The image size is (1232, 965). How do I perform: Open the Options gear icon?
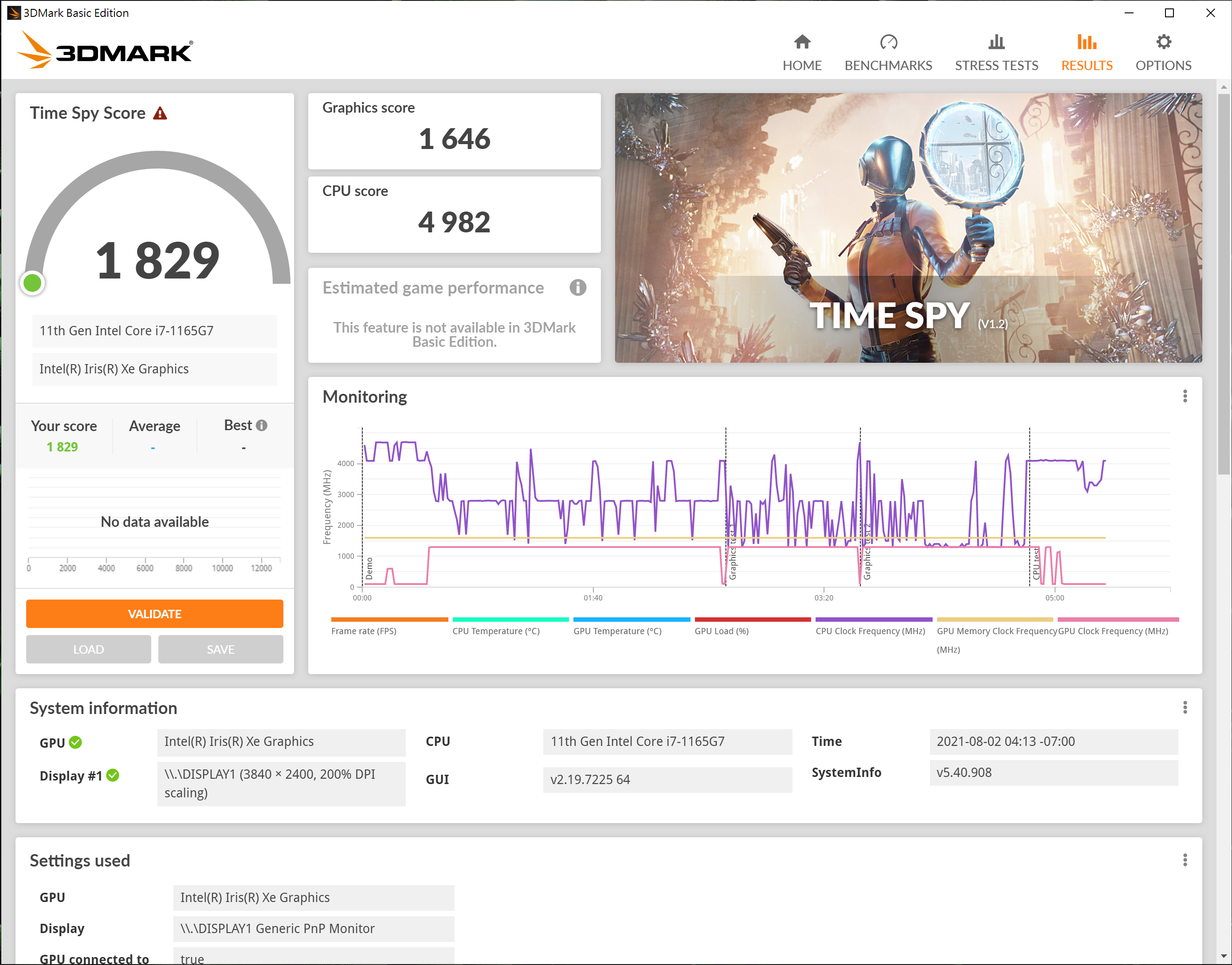1163,43
